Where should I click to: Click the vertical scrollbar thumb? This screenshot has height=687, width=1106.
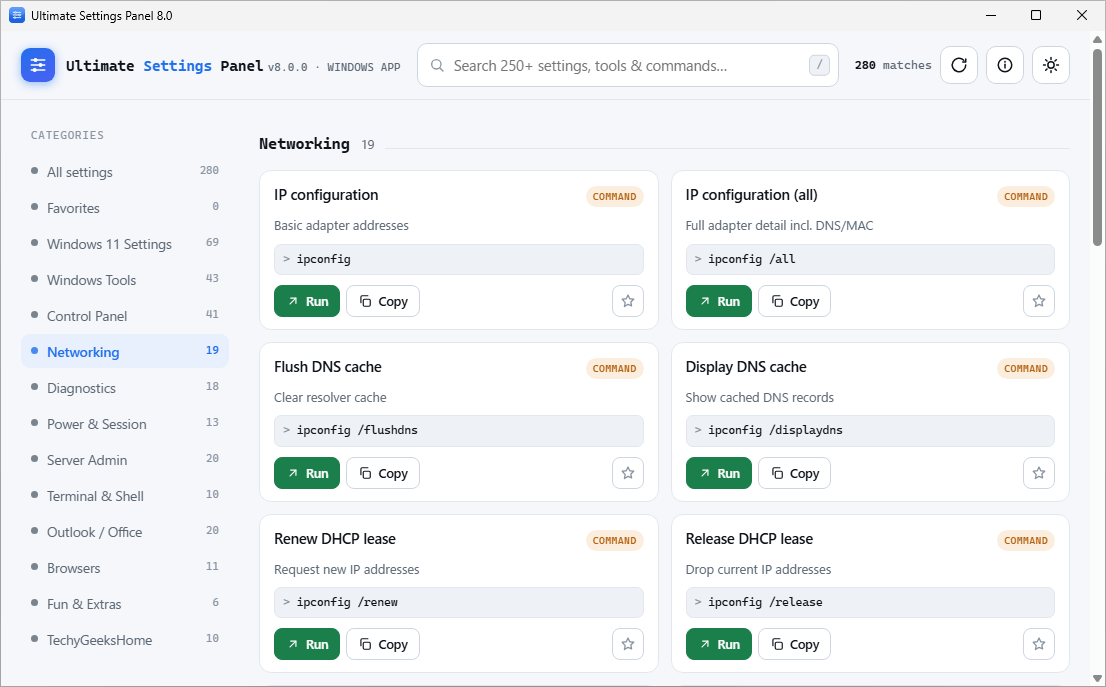tap(1097, 147)
